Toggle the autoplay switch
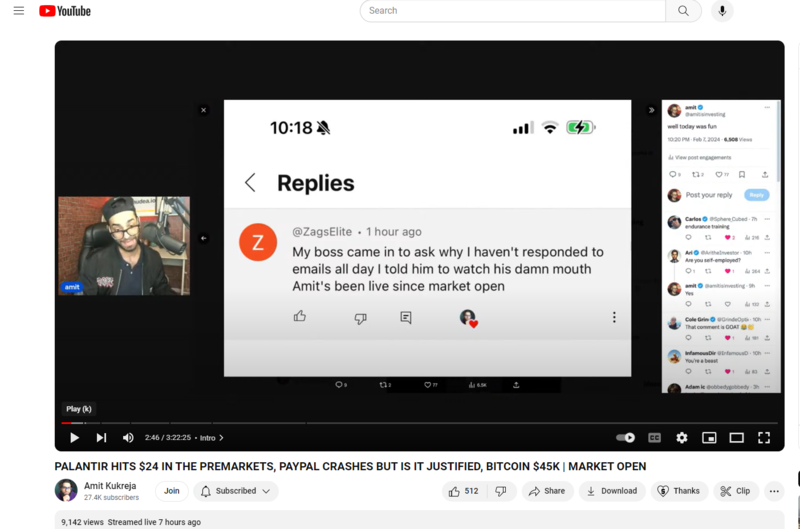 click(x=626, y=438)
